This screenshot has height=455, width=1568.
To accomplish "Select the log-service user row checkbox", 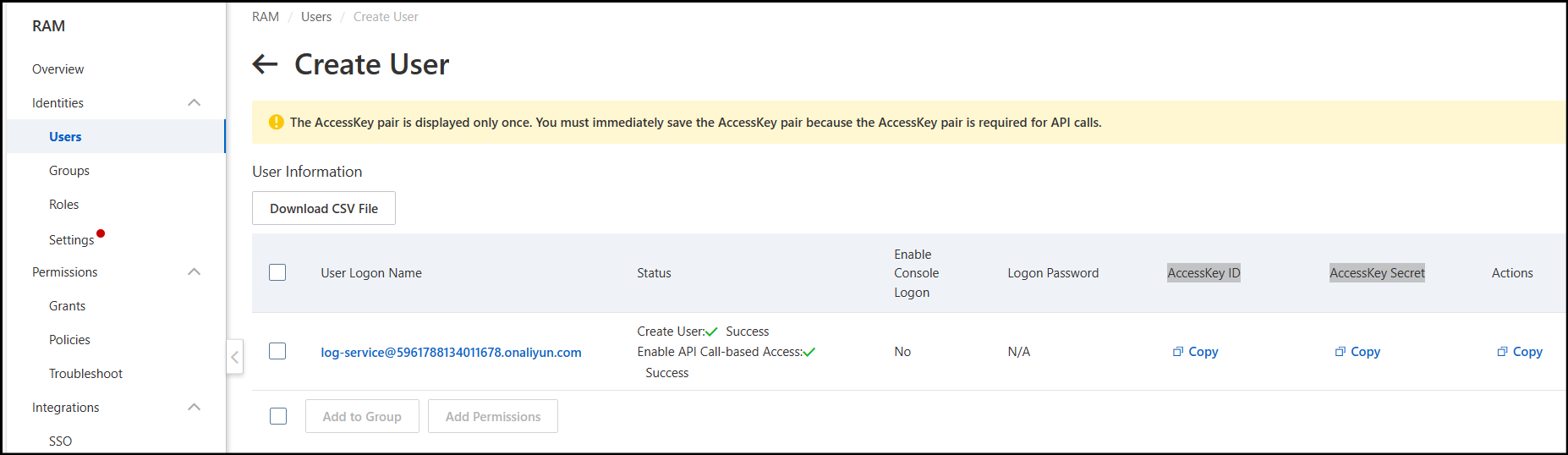I will tap(277, 351).
